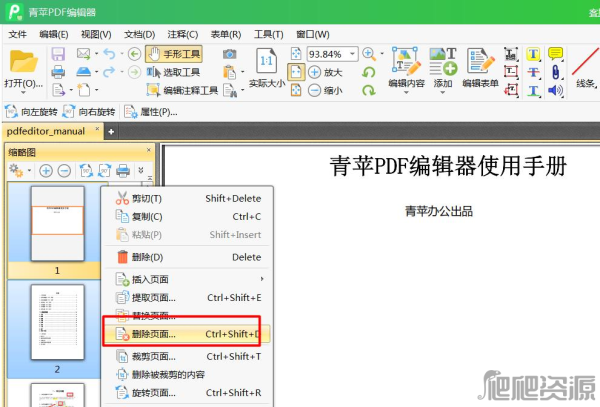Select the sticky note comment icon

[x=556, y=53]
